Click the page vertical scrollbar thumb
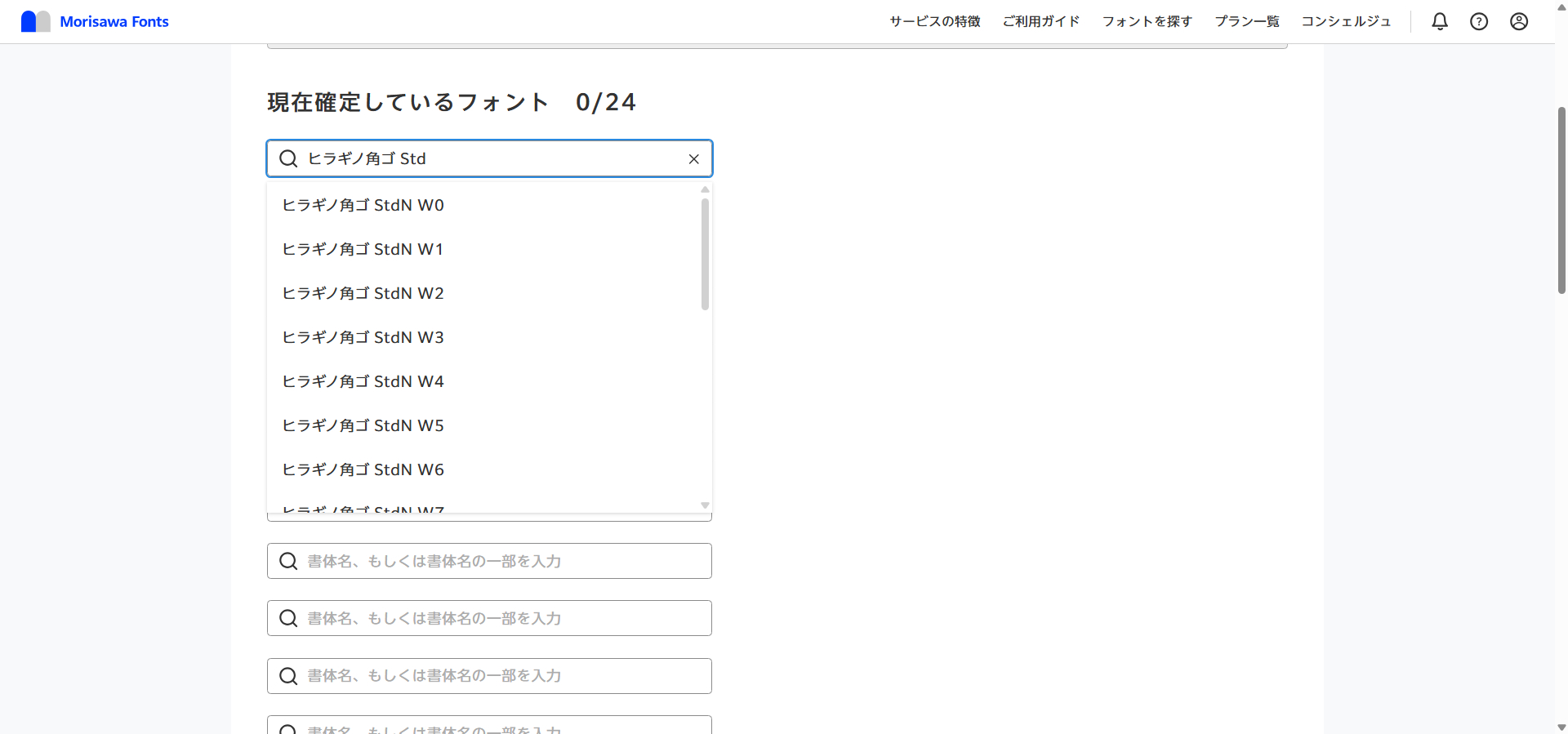The height and width of the screenshot is (734, 1568). 1561,200
